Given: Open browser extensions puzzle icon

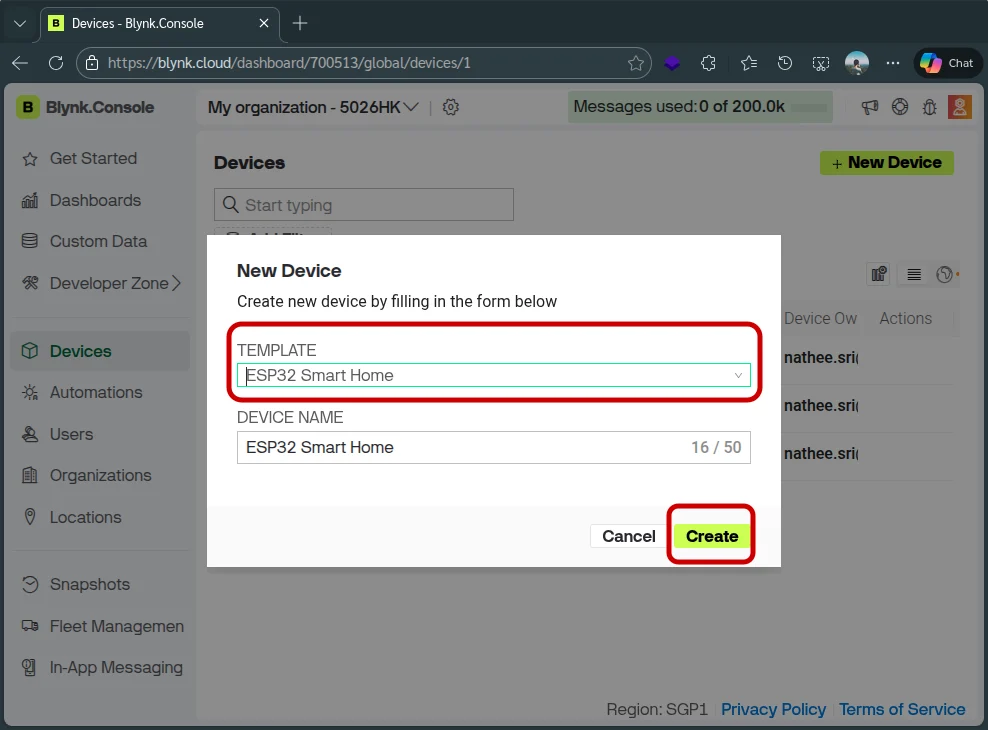Looking at the screenshot, I should [x=708, y=63].
